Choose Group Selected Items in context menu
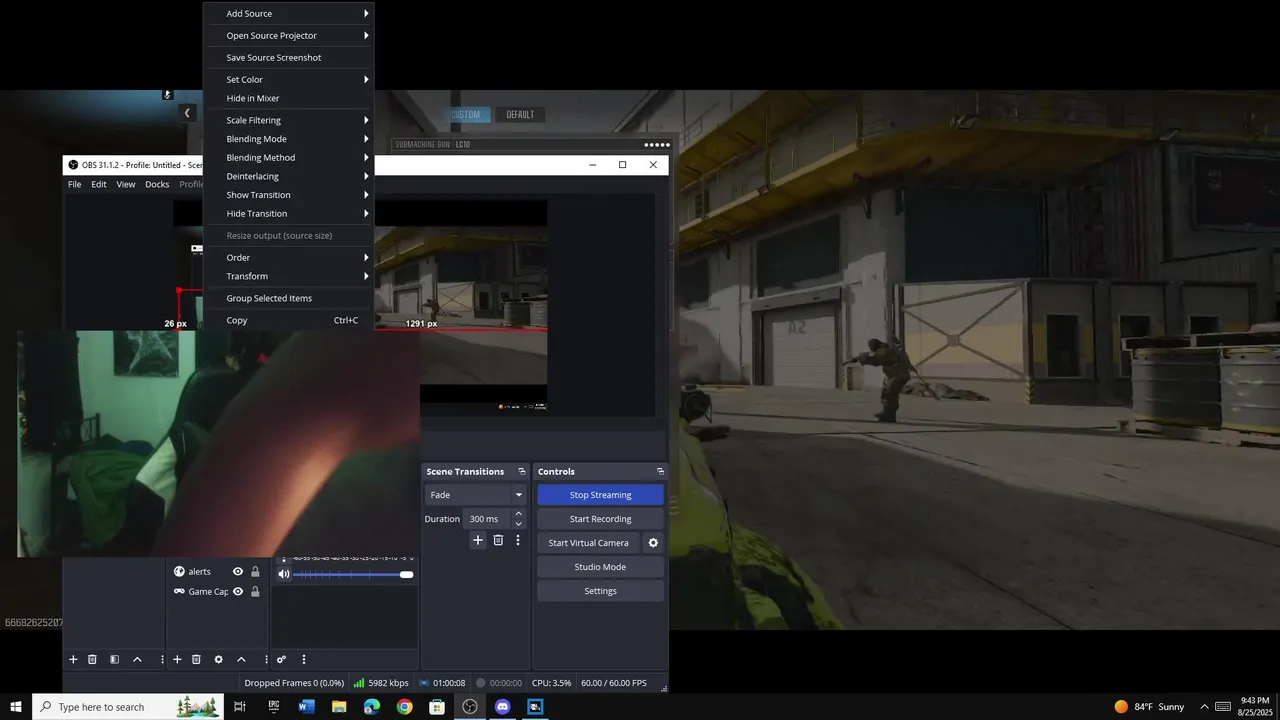 [289, 298]
